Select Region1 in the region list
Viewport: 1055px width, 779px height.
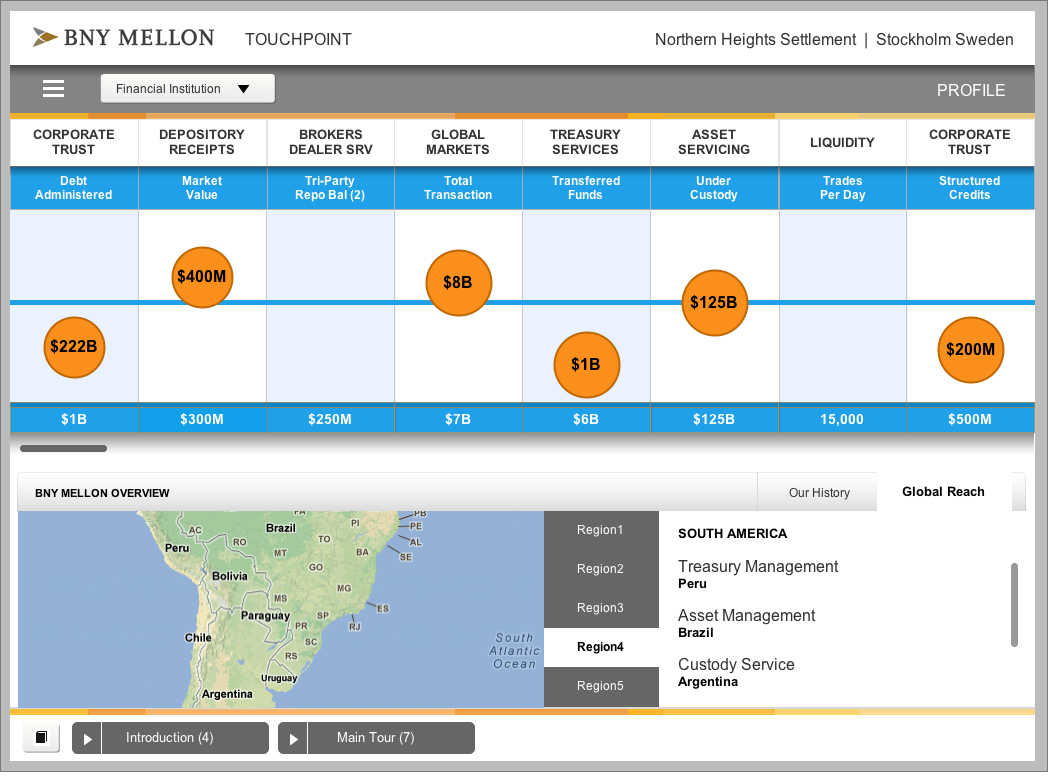pos(600,530)
